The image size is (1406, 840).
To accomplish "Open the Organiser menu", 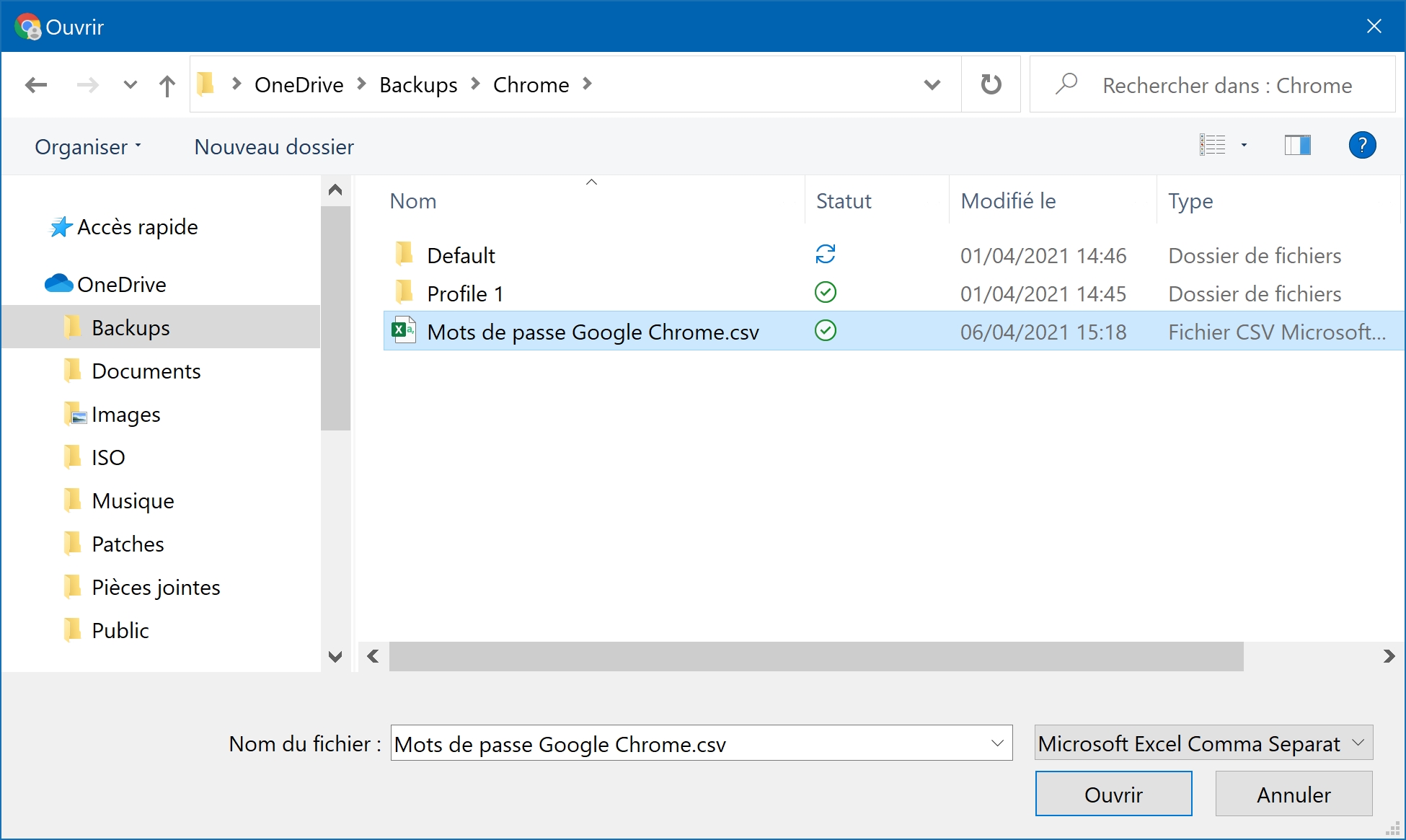I will [x=88, y=147].
